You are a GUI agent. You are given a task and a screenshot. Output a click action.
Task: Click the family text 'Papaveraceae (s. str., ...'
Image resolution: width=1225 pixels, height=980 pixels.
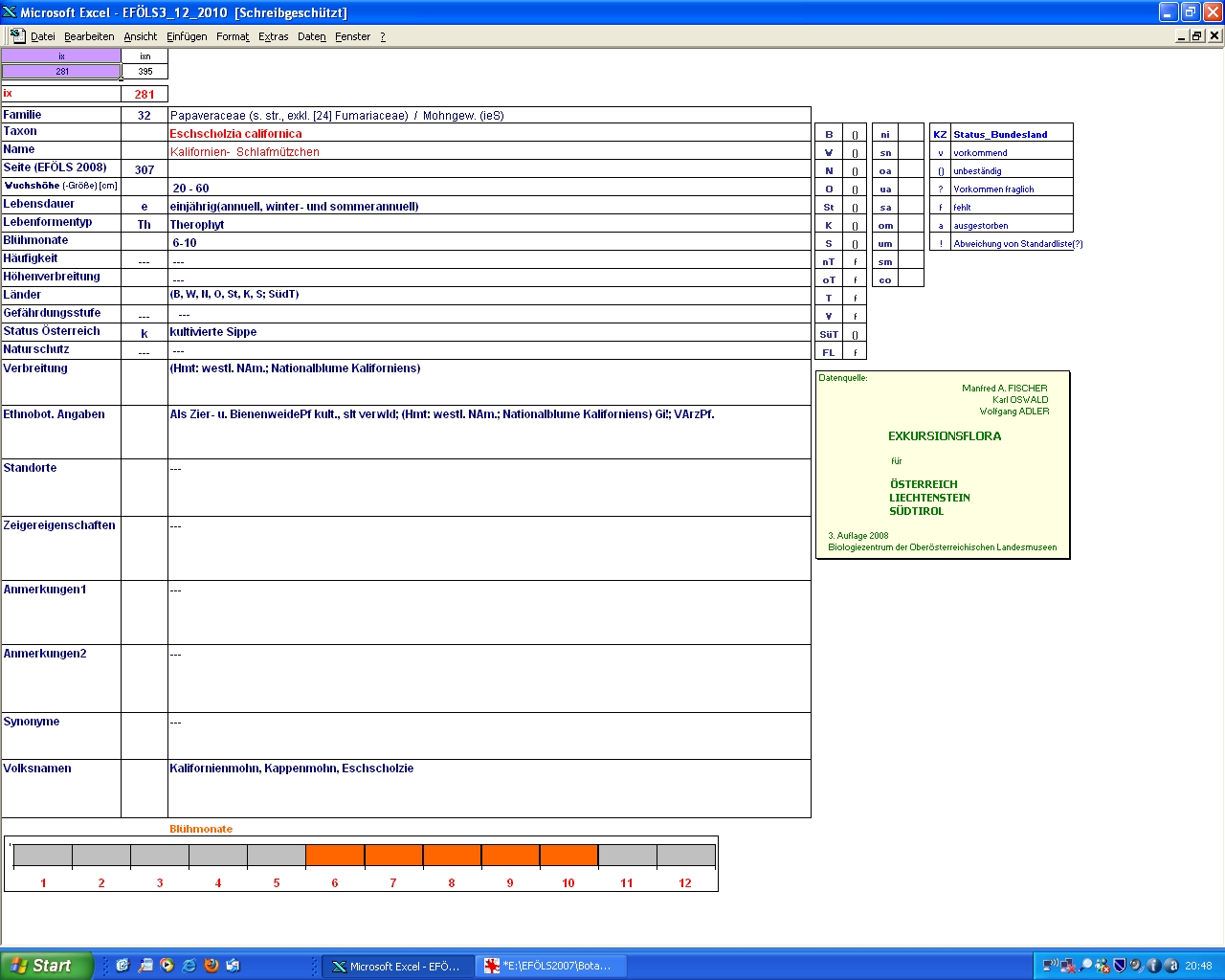pos(337,116)
